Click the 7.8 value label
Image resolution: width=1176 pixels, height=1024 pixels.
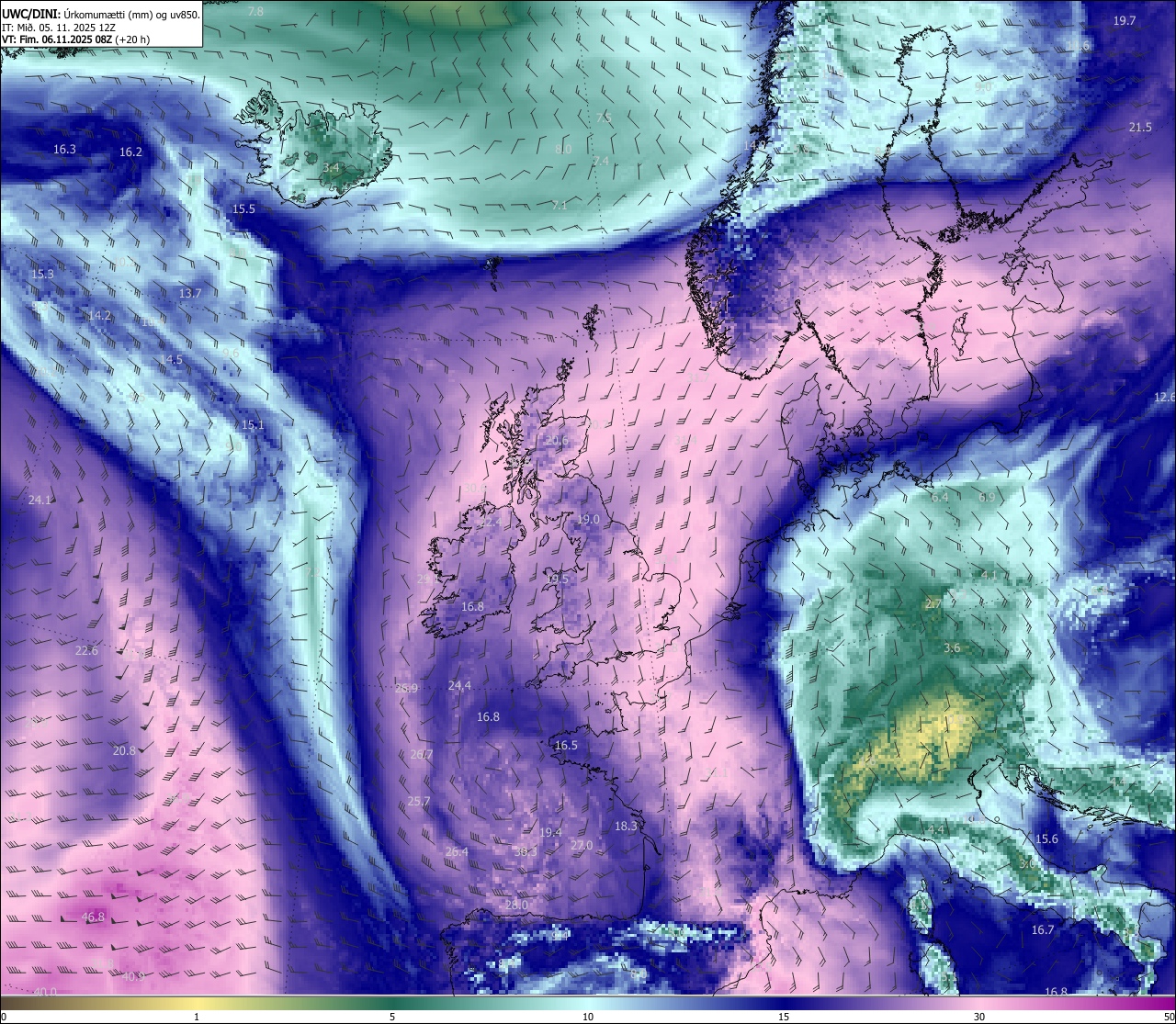point(256,11)
